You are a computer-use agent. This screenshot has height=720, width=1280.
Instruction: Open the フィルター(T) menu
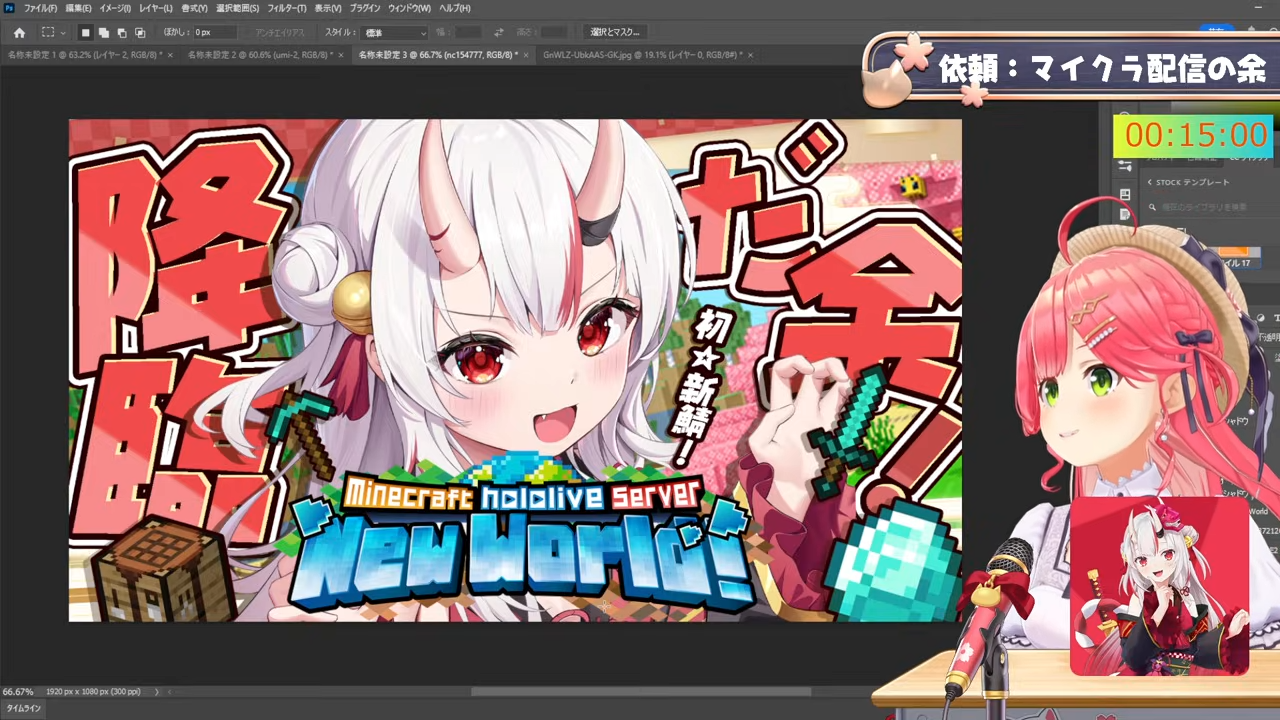pos(287,8)
